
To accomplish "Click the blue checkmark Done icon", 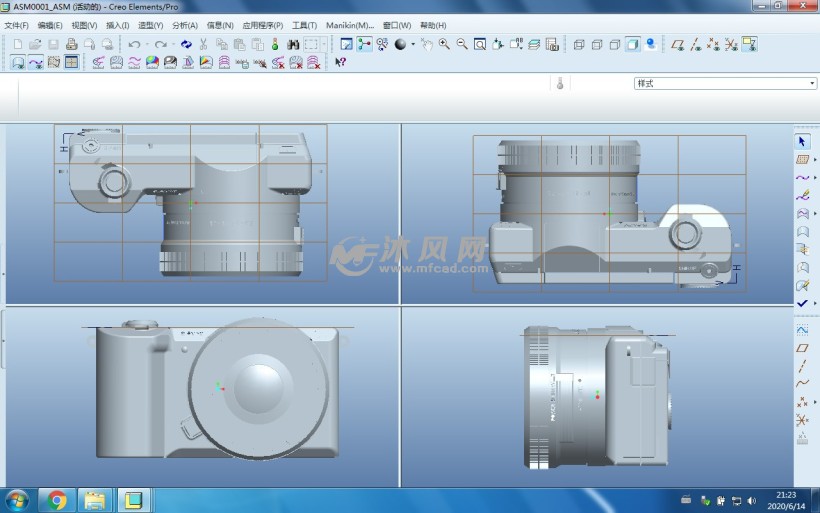I will coord(802,303).
